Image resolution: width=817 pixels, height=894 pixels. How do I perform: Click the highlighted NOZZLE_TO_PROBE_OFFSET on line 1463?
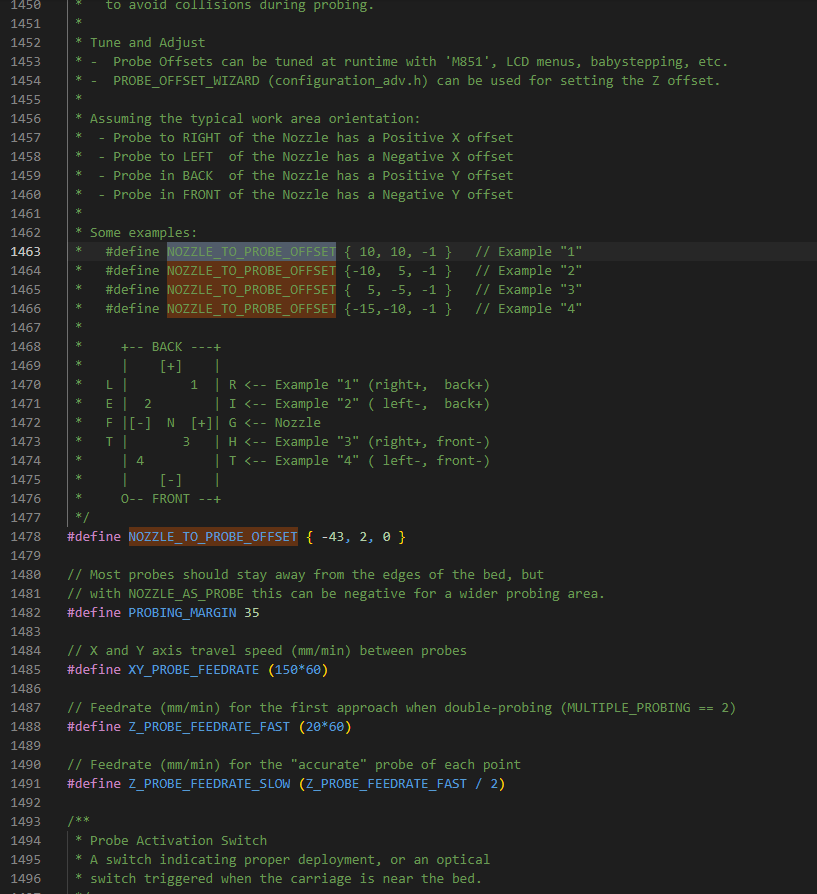[251, 251]
